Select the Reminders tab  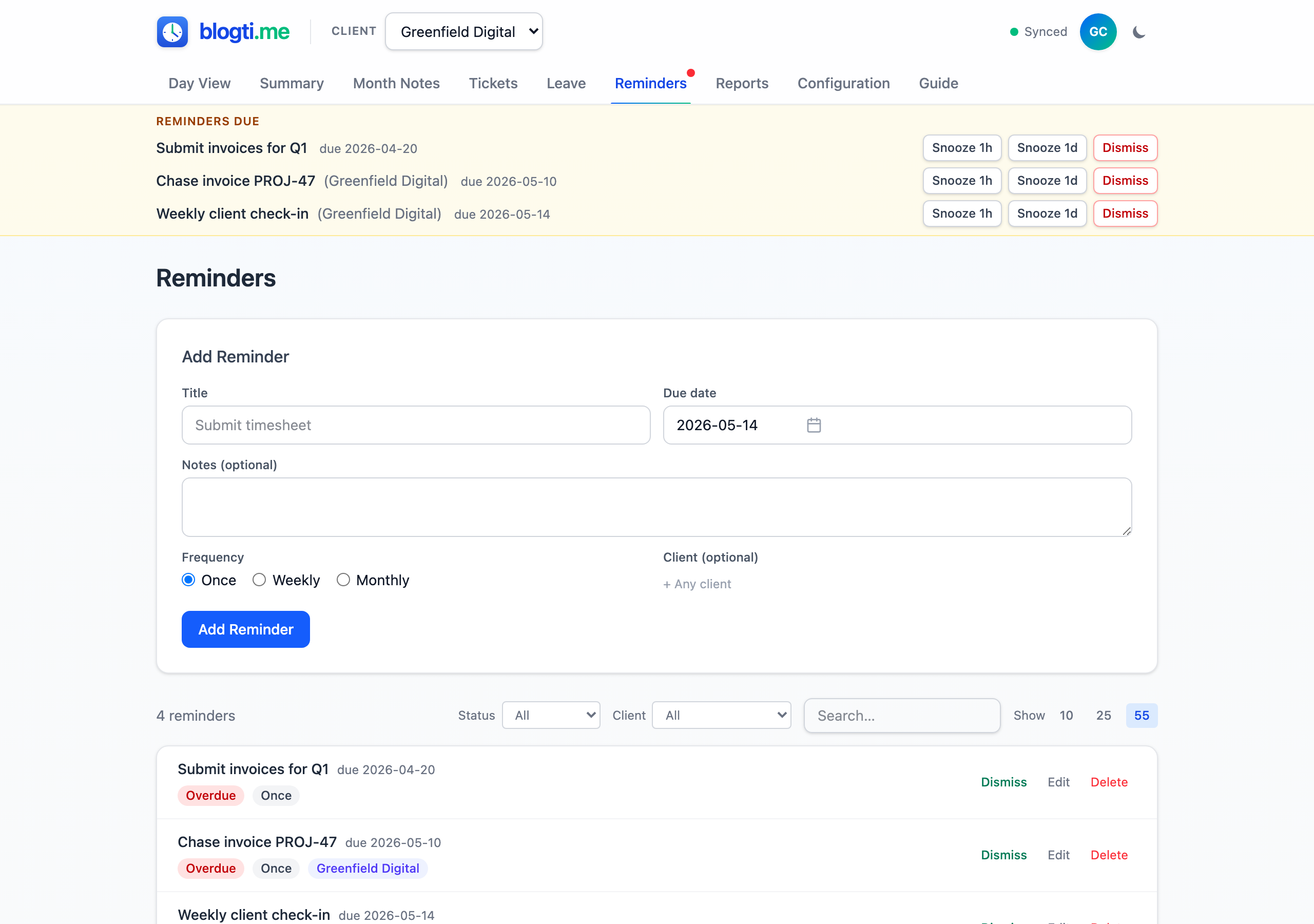click(651, 84)
